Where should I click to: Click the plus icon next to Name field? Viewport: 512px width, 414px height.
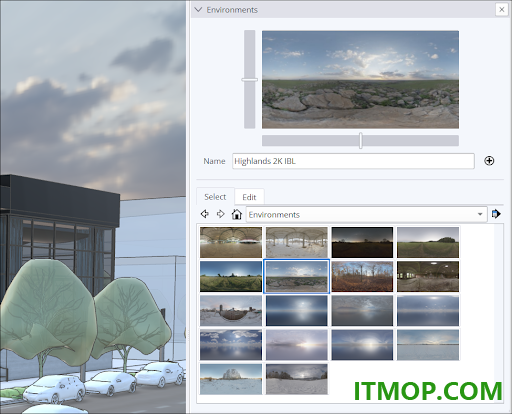tap(489, 161)
